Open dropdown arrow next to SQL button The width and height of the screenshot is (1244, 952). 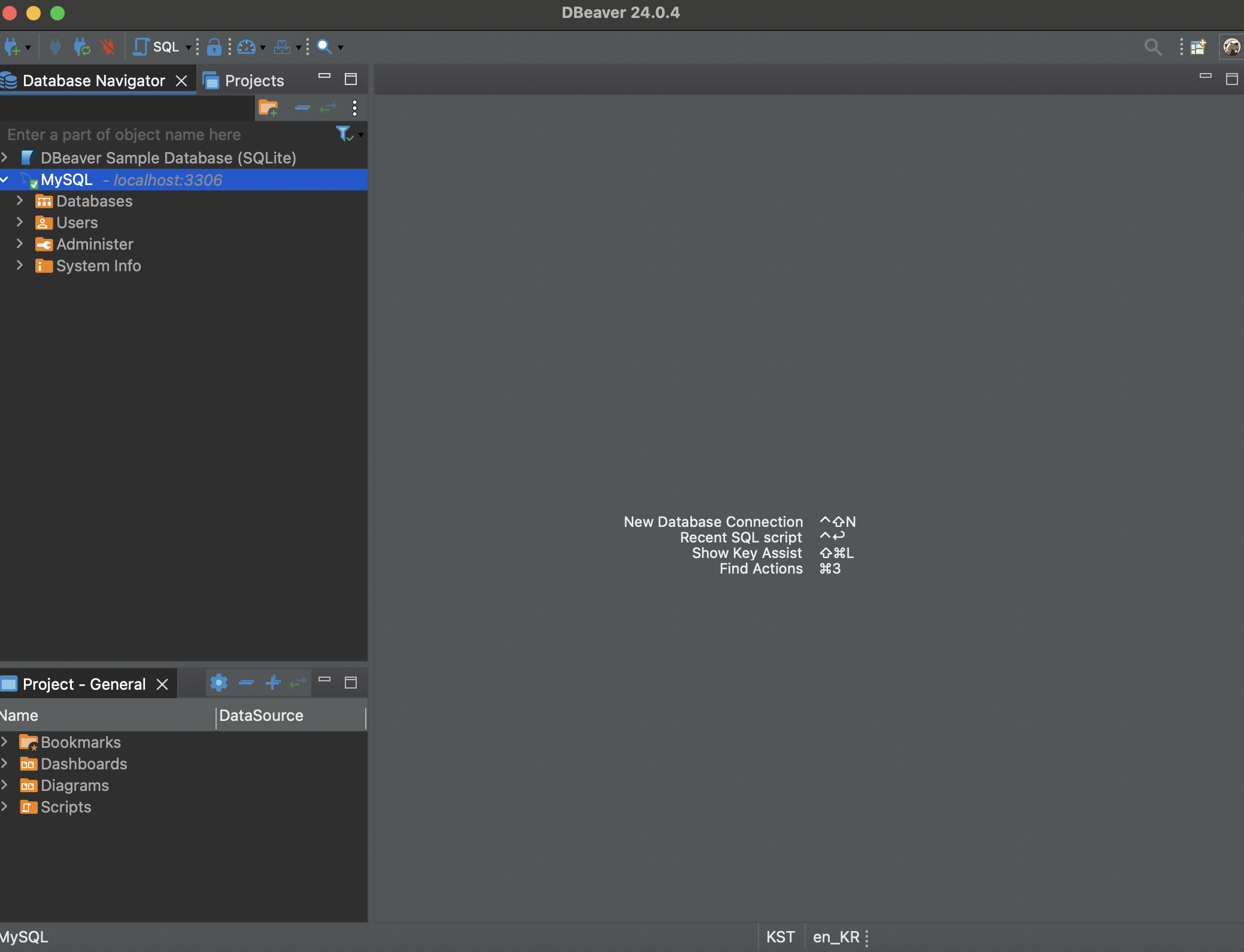pyautogui.click(x=188, y=47)
